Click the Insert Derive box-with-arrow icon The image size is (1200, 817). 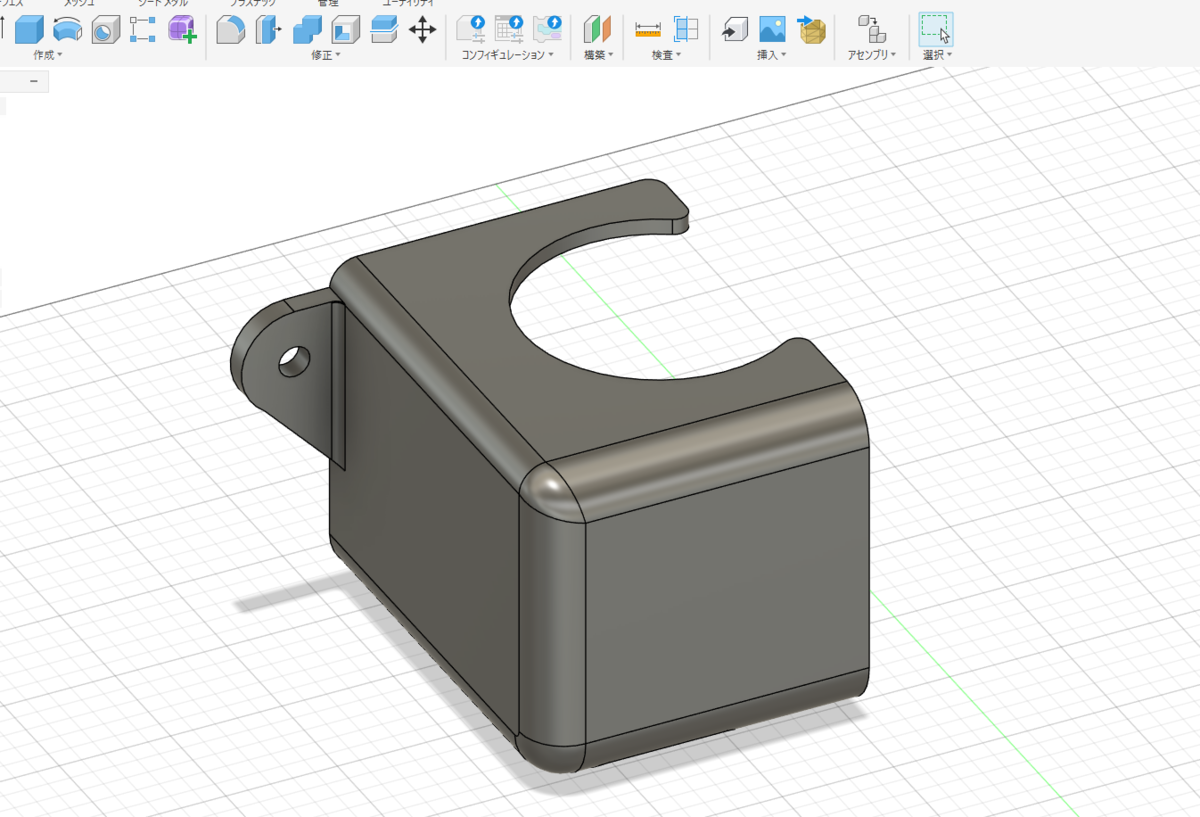pos(735,30)
